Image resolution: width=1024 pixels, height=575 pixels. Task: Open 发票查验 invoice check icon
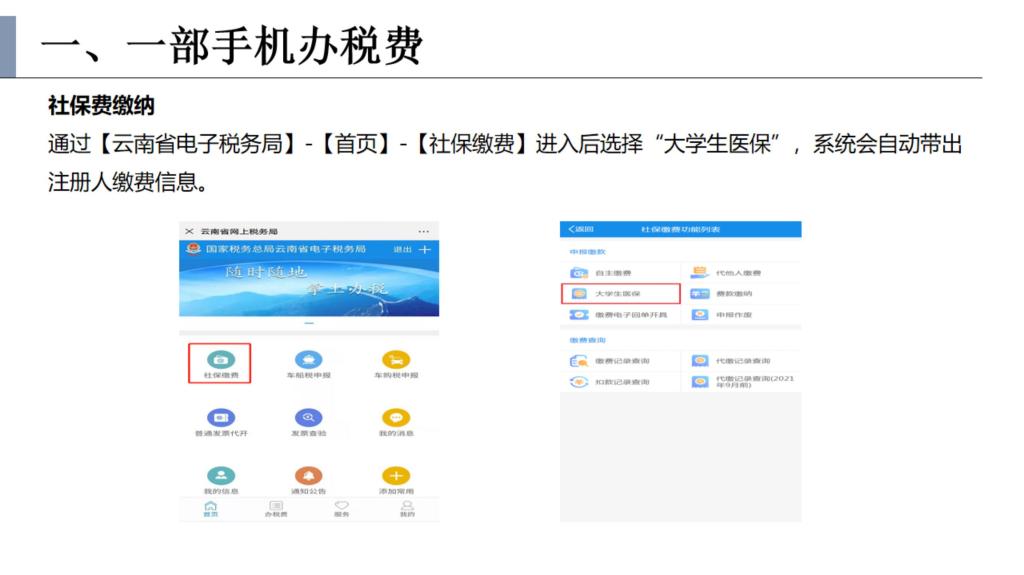coord(309,417)
